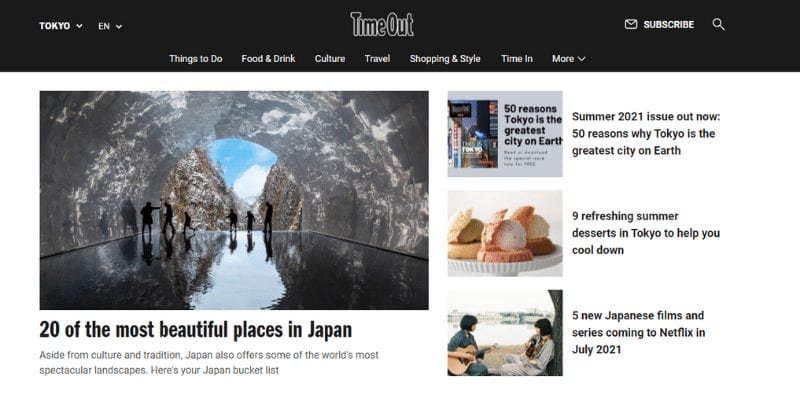This screenshot has width=800, height=400.
Task: Select the Culture nav item
Action: [330, 59]
